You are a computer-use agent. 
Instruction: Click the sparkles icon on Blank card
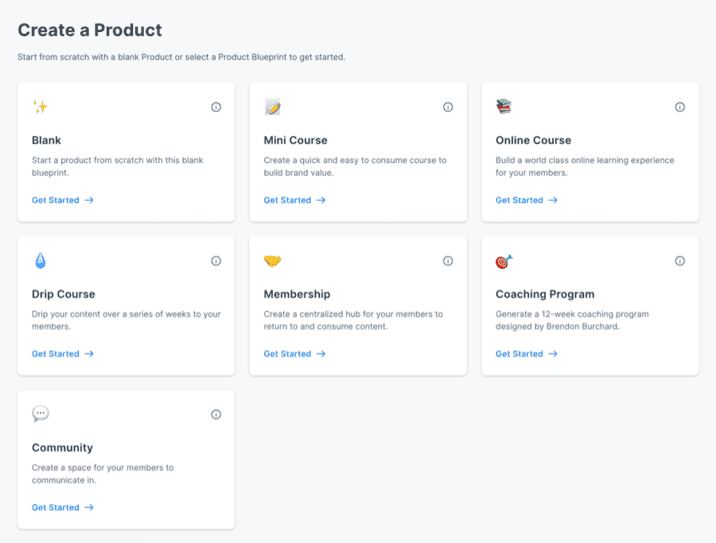(40, 107)
